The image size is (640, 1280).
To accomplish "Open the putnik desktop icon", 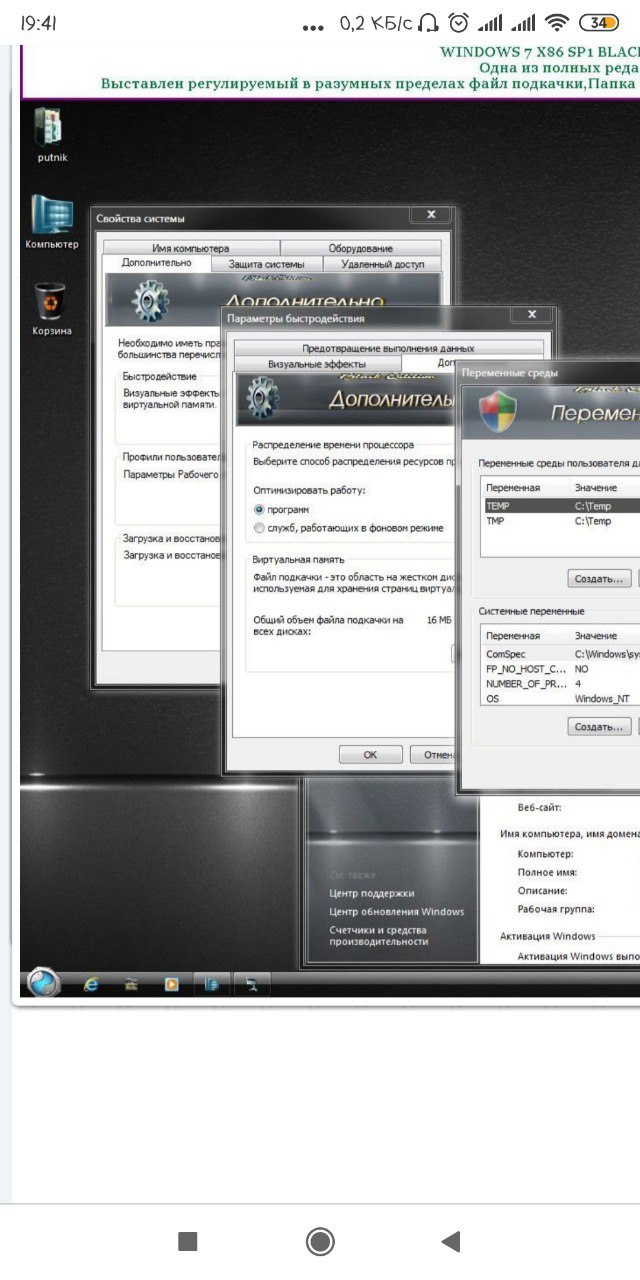I will click(51, 134).
